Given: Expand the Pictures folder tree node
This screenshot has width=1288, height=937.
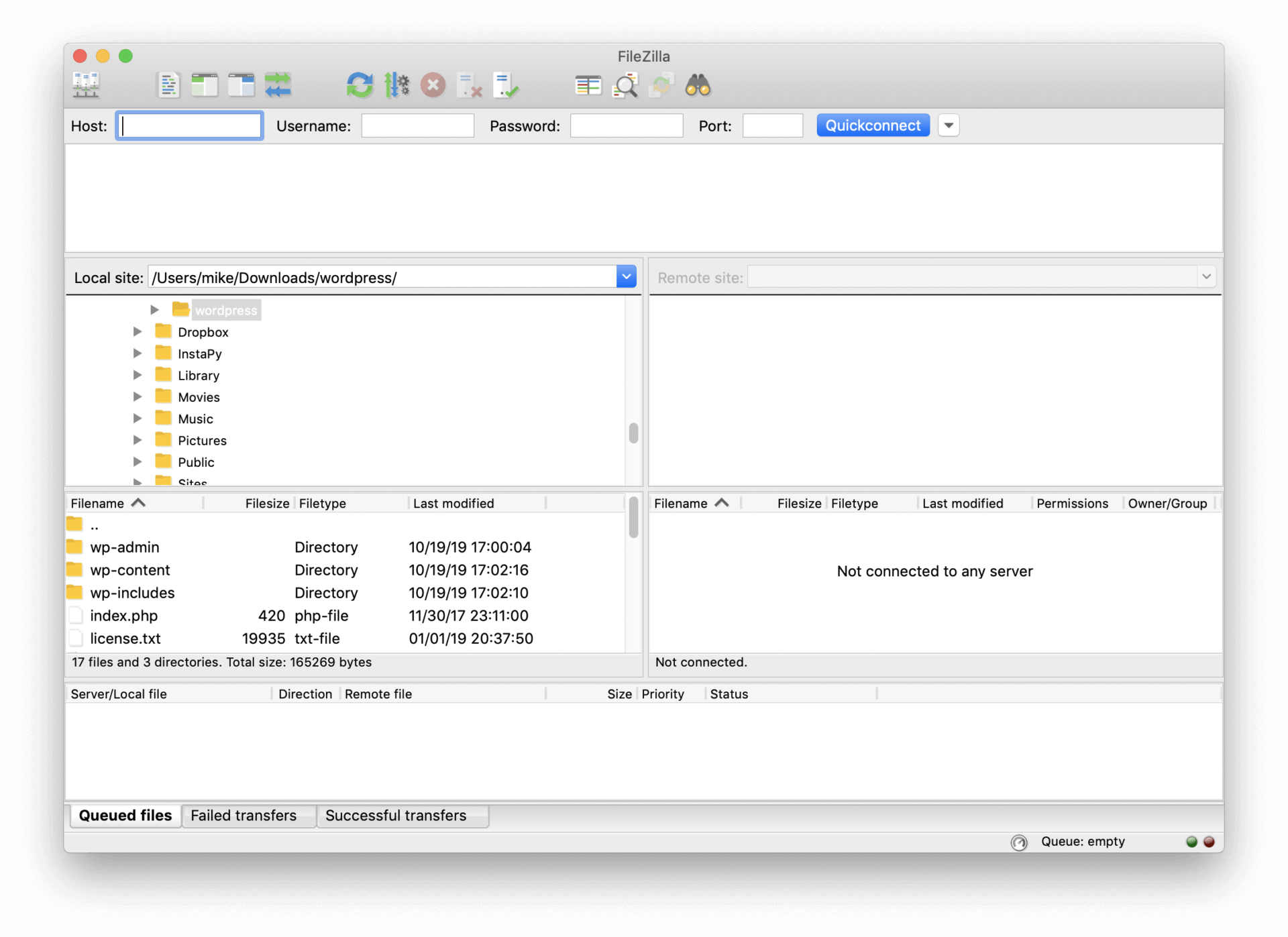Looking at the screenshot, I should (137, 440).
